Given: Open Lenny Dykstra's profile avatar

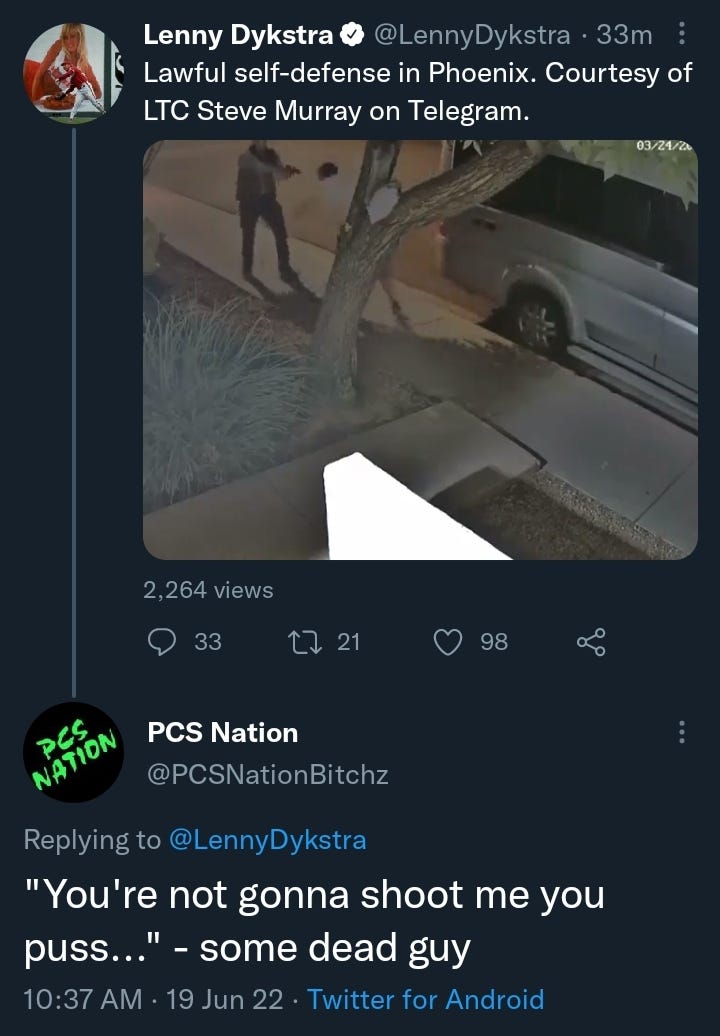Looking at the screenshot, I should (73, 73).
